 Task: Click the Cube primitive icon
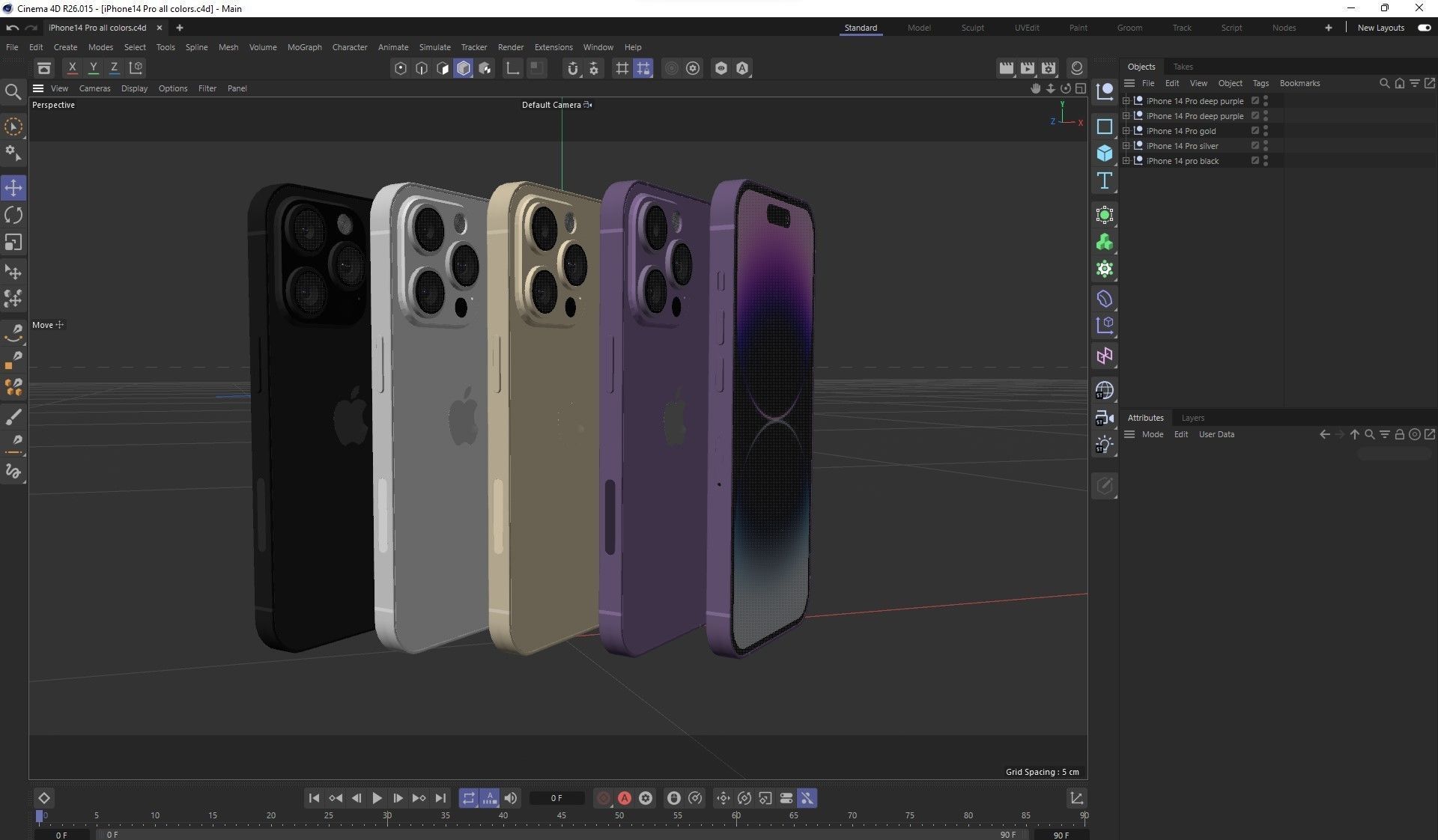[x=1104, y=153]
